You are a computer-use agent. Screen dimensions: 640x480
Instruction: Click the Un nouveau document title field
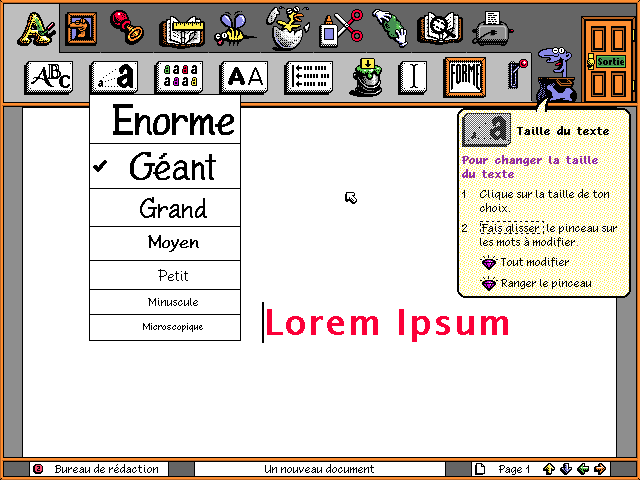coord(319,469)
